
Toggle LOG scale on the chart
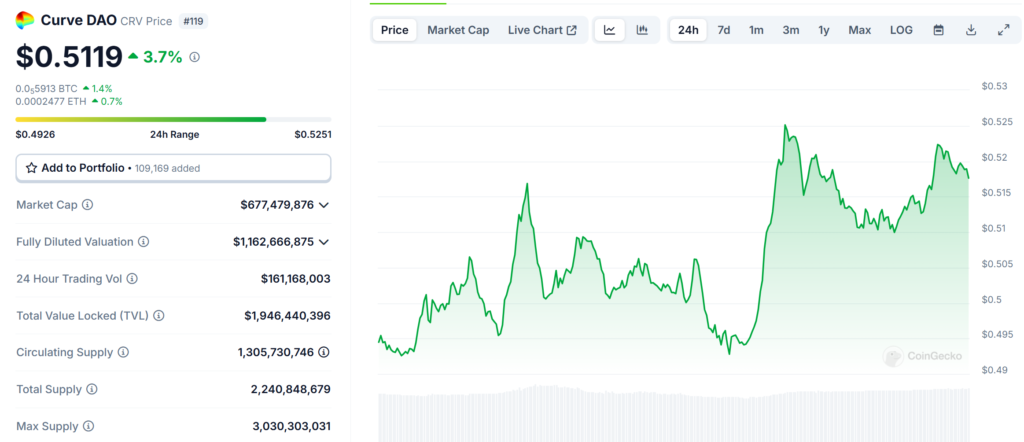(901, 30)
